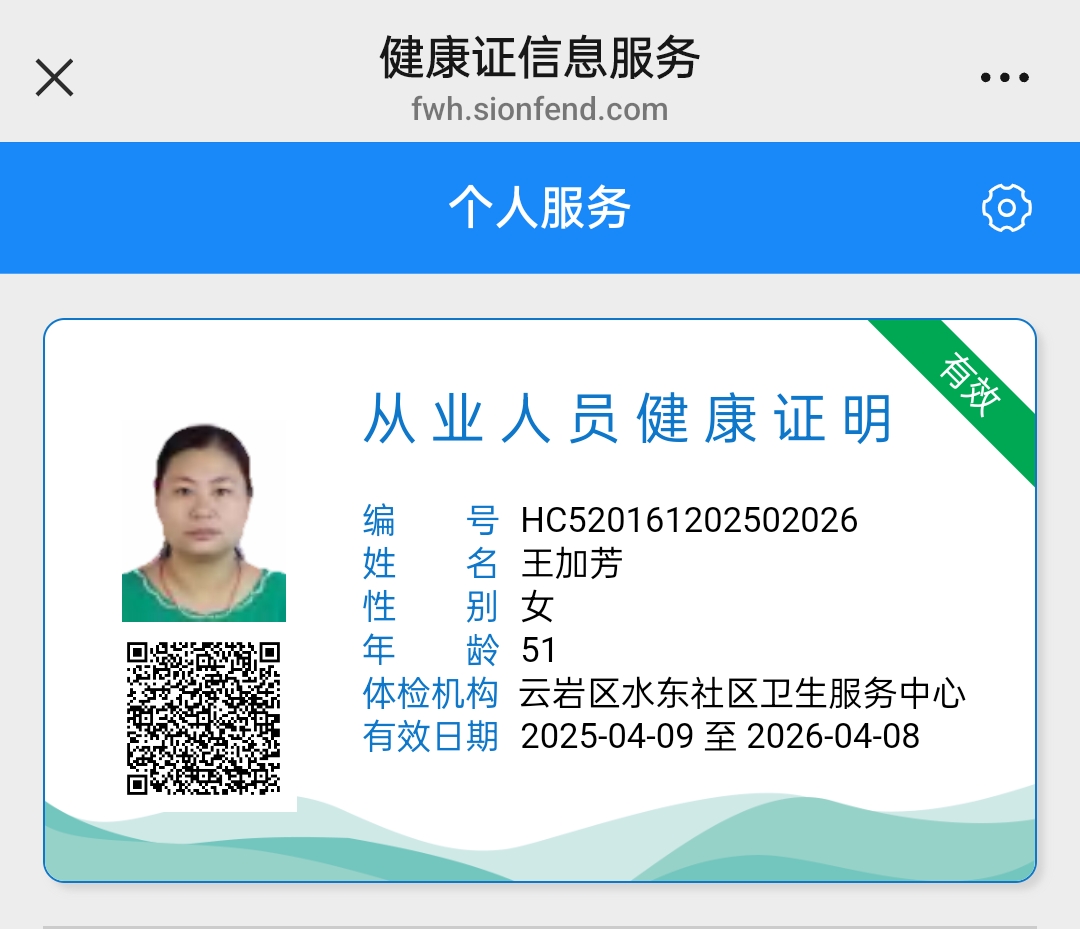Click the 健康证信息服务 page title
This screenshot has height=929, width=1080.
539,57
